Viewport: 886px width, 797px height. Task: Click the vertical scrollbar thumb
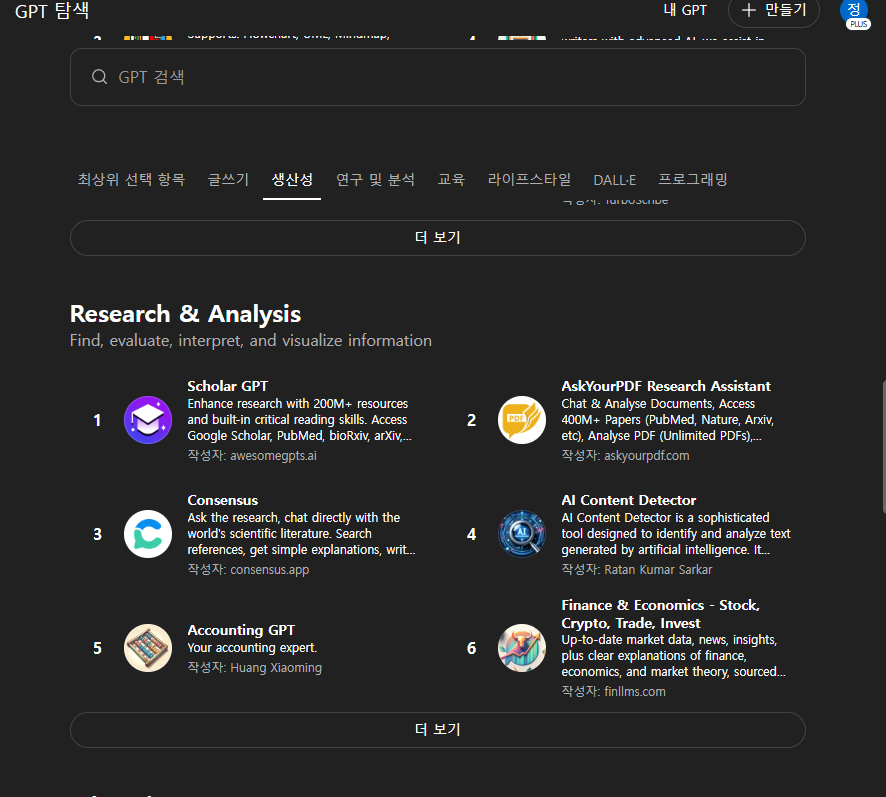click(883, 447)
